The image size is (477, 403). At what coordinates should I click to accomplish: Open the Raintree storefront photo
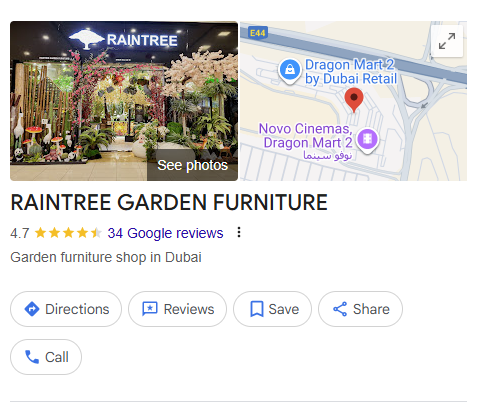[124, 101]
